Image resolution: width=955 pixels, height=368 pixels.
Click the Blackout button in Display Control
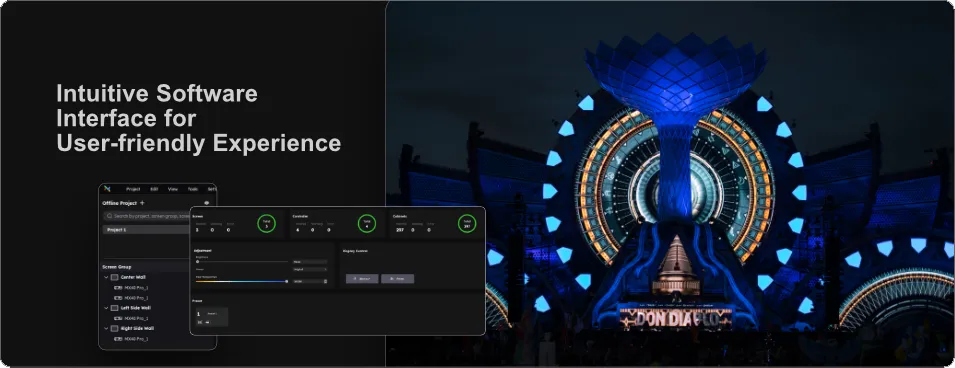click(x=362, y=278)
